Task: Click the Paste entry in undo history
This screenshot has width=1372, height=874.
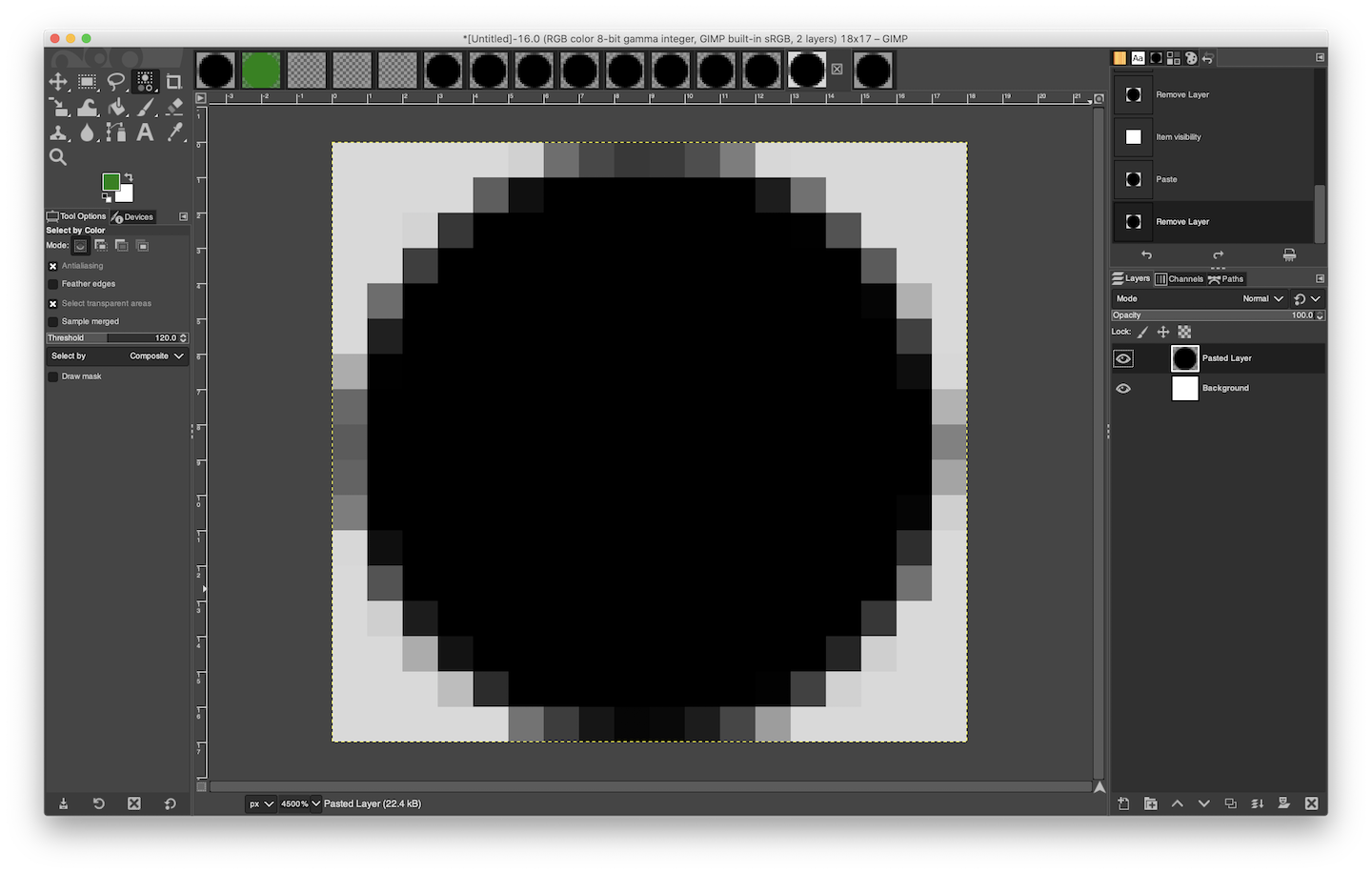Action: click(x=1166, y=179)
